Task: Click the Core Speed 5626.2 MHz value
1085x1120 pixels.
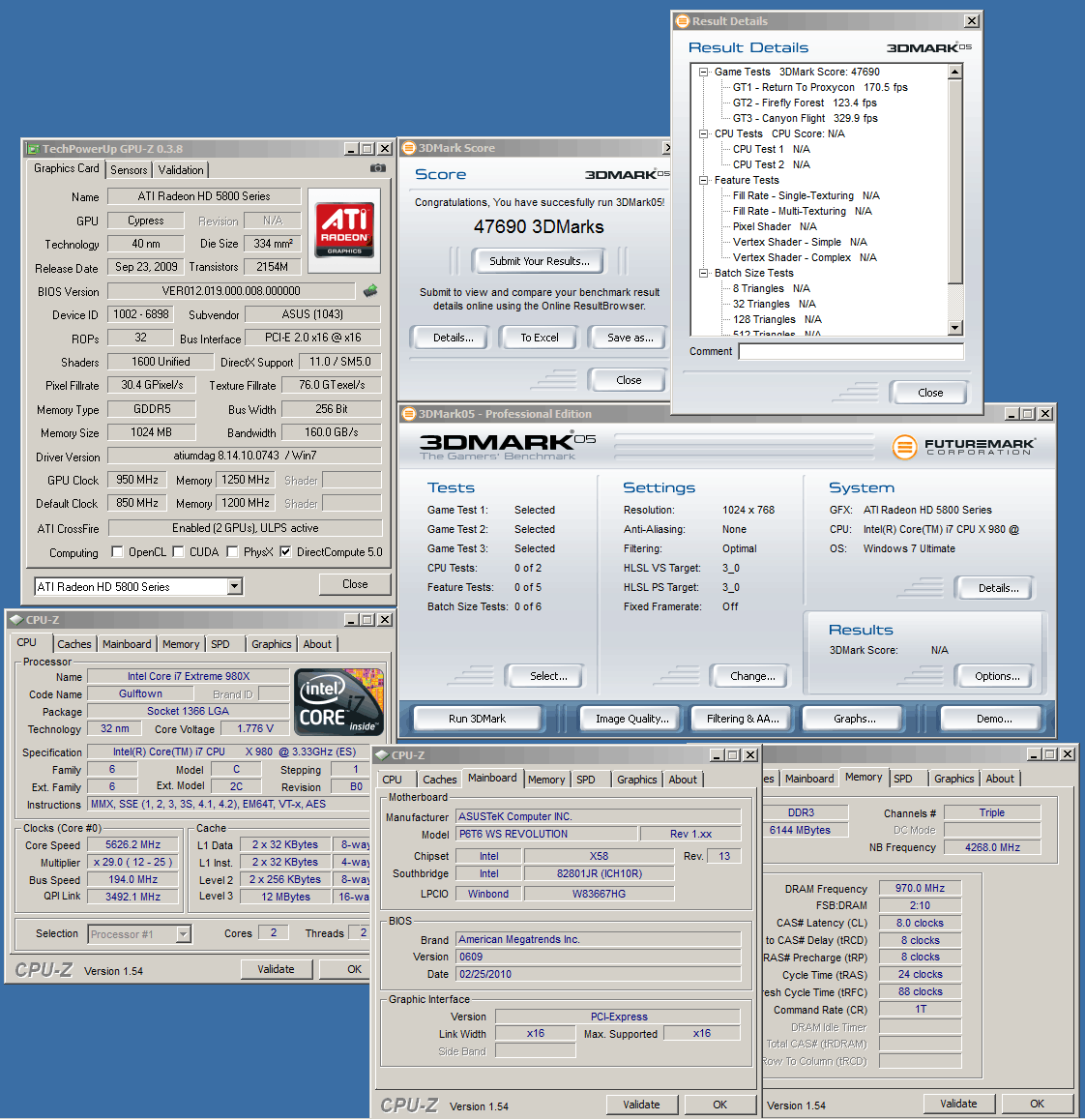Action: [132, 844]
